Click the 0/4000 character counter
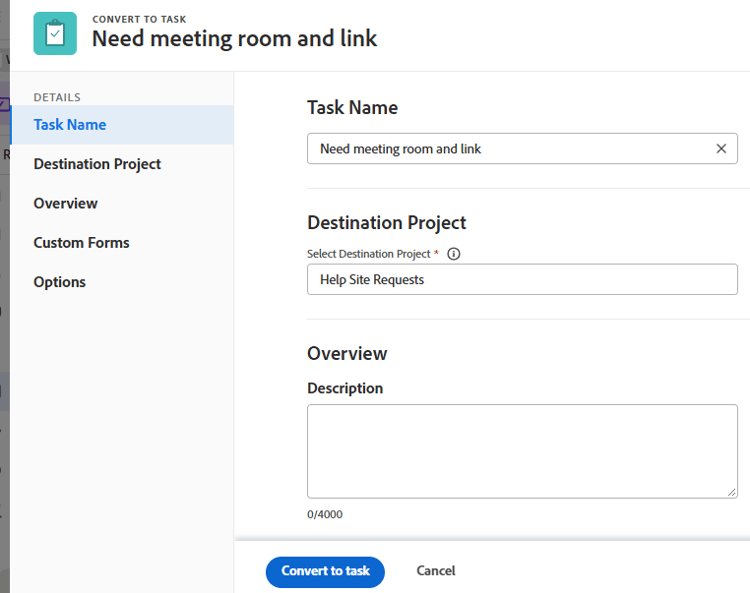 325,515
